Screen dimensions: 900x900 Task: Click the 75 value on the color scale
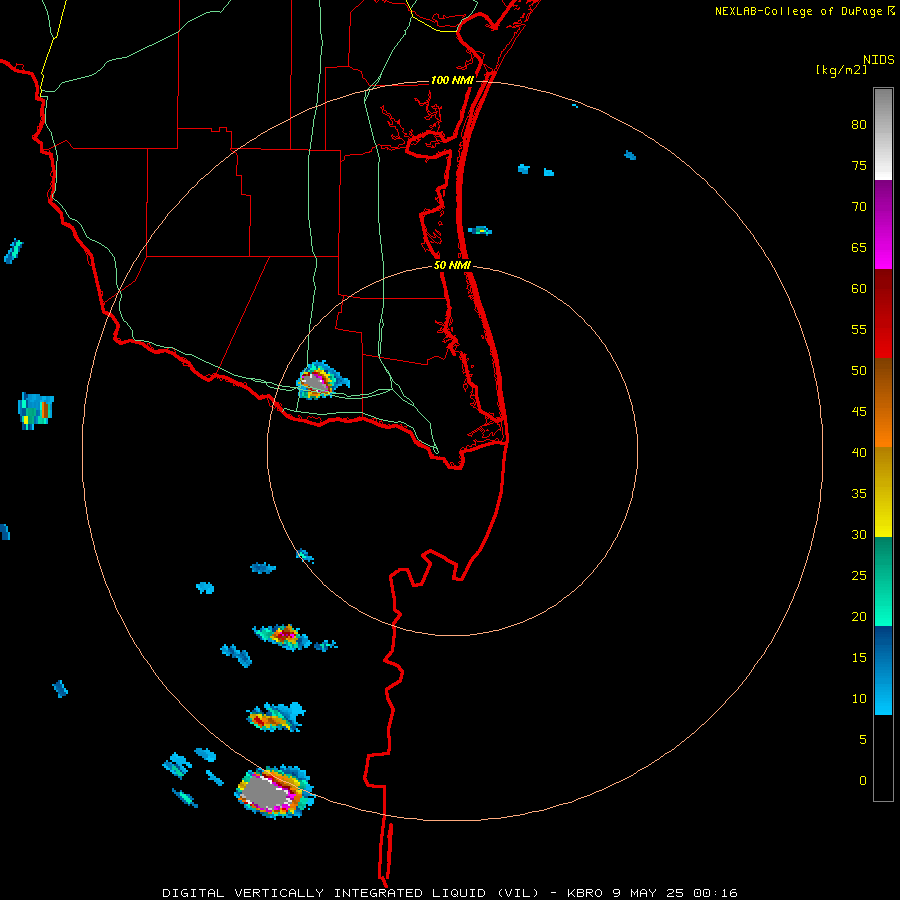859,166
